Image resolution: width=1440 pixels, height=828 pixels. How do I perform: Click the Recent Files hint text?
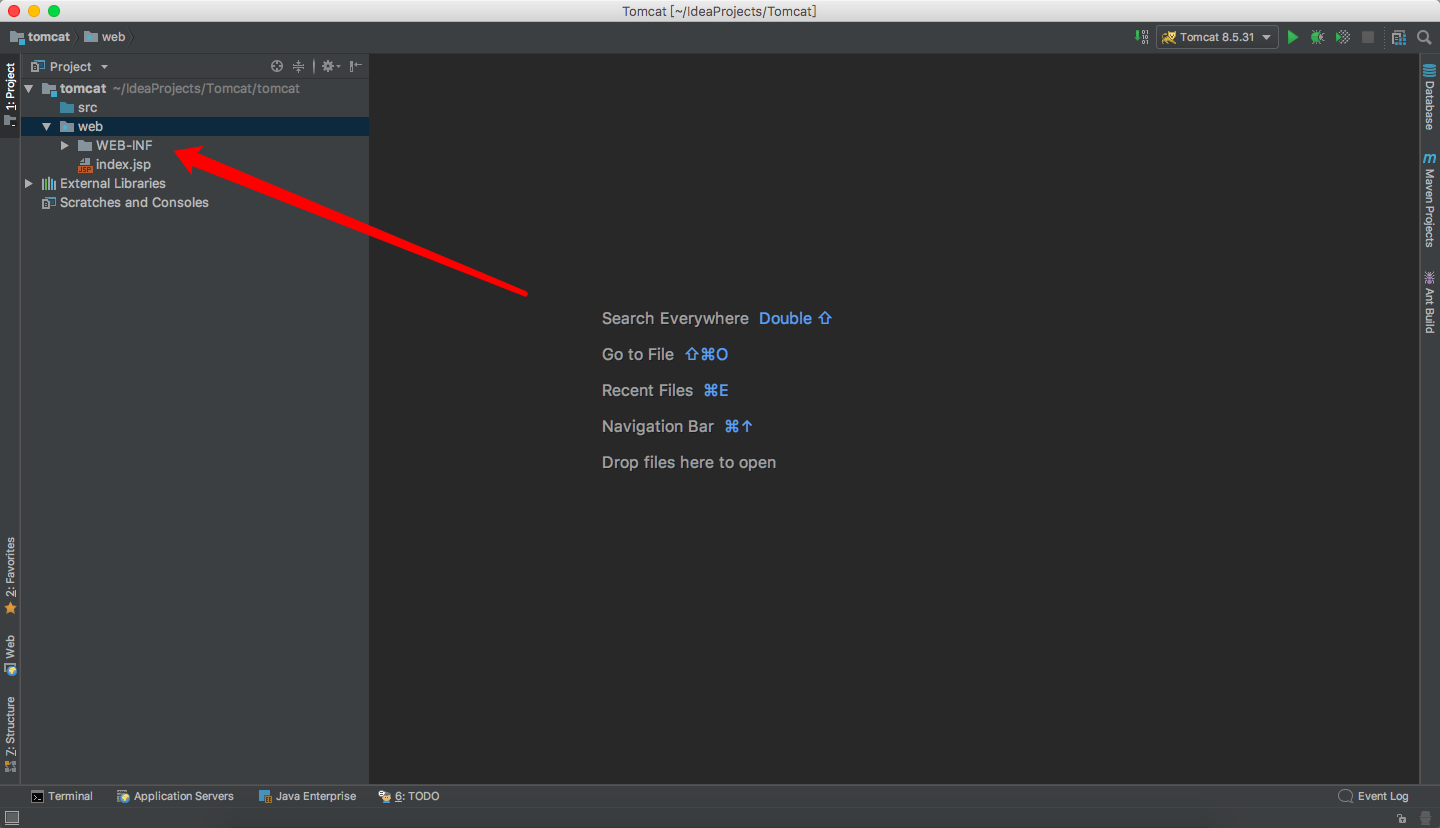[x=647, y=390]
